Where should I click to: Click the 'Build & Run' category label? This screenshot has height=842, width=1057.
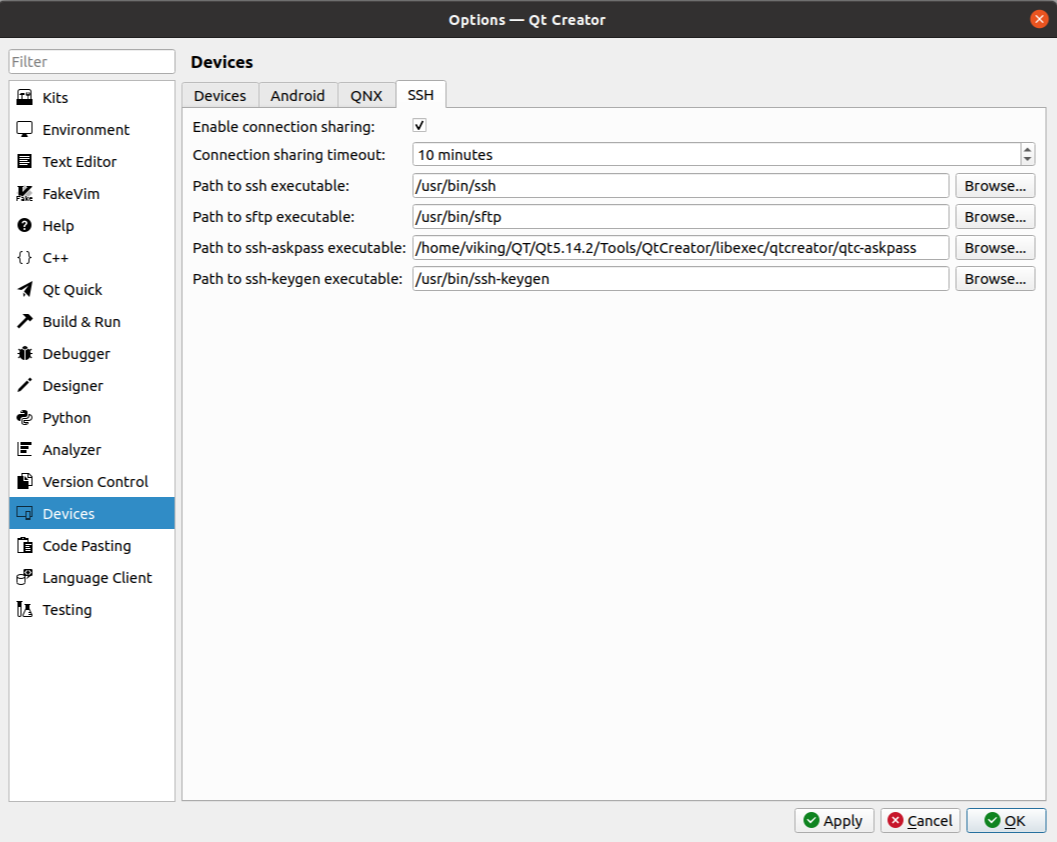click(82, 322)
